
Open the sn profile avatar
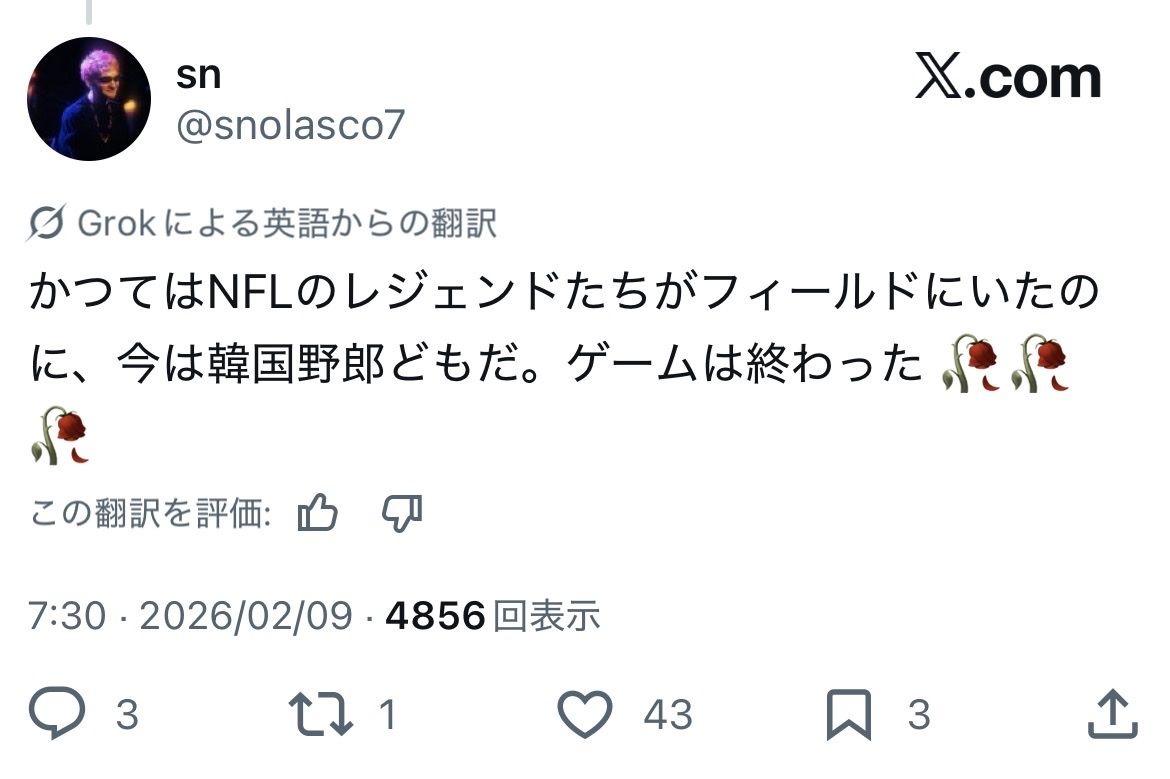click(x=88, y=99)
